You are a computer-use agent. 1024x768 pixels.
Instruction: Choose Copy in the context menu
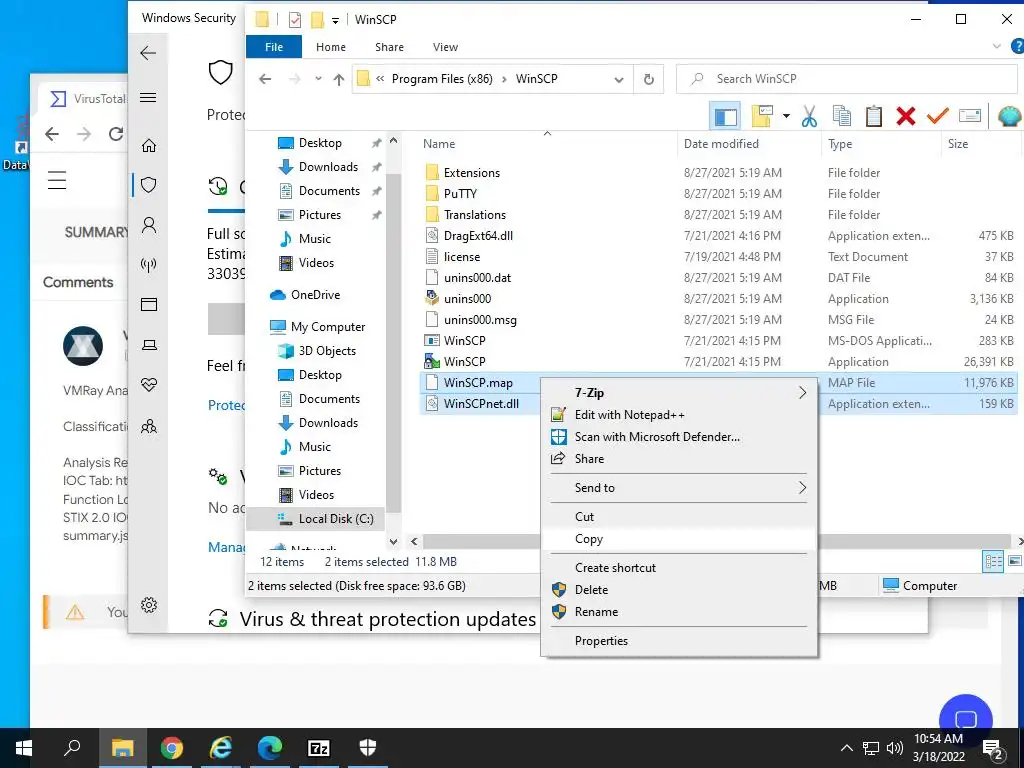pos(679,539)
